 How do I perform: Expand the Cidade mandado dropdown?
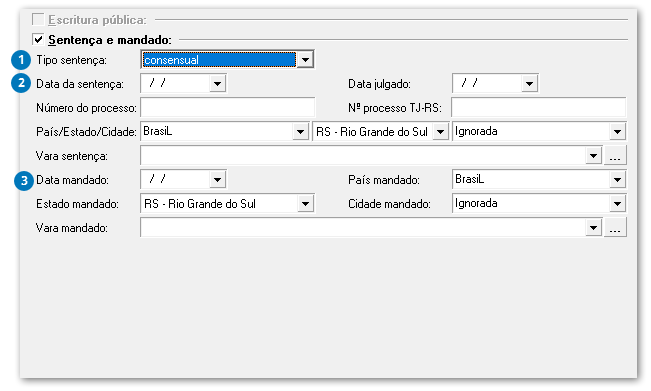[x=617, y=204]
